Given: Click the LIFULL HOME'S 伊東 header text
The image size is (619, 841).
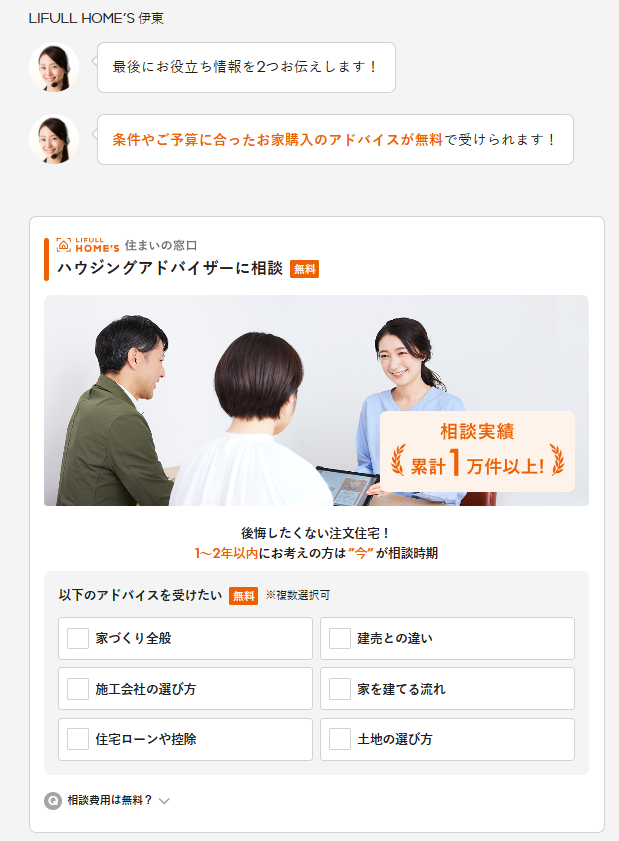Looking at the screenshot, I should (96, 18).
